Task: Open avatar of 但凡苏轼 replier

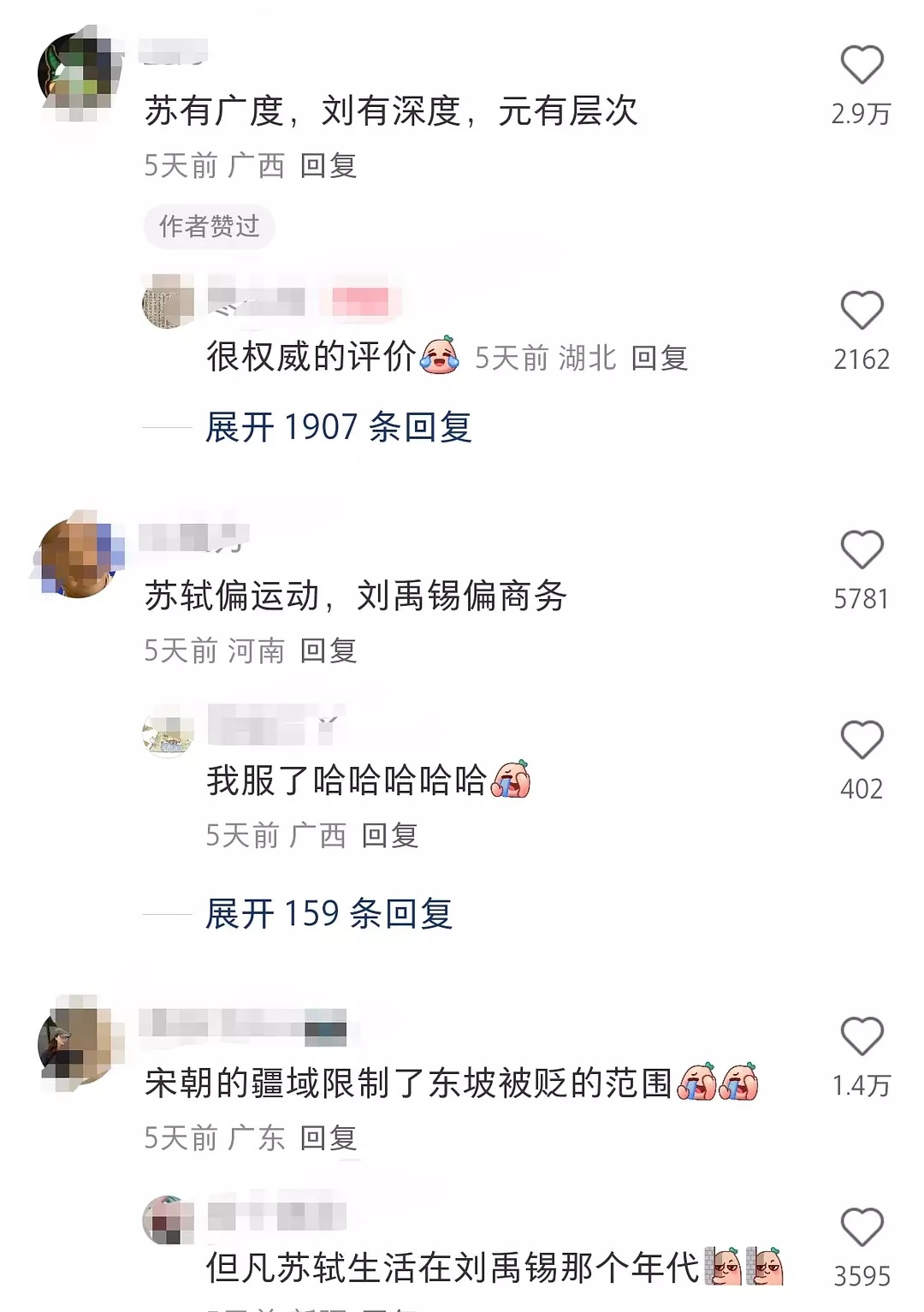Action: point(168,1220)
